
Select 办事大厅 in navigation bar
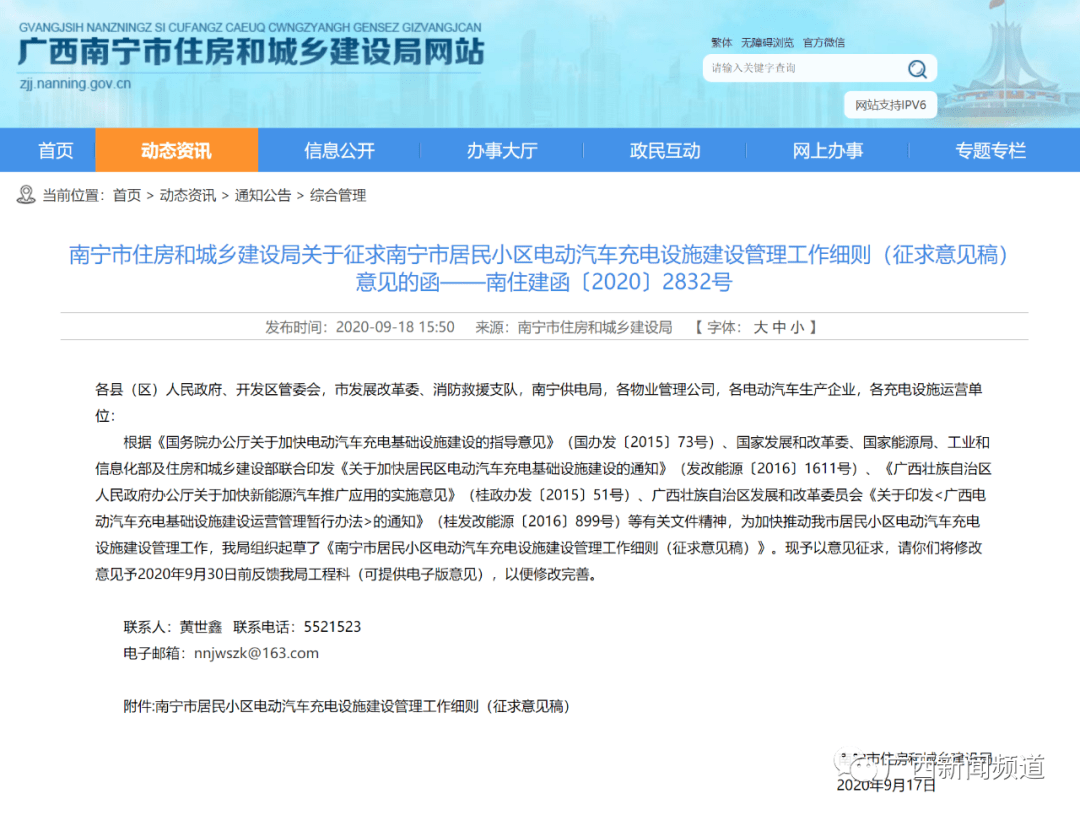tap(501, 151)
